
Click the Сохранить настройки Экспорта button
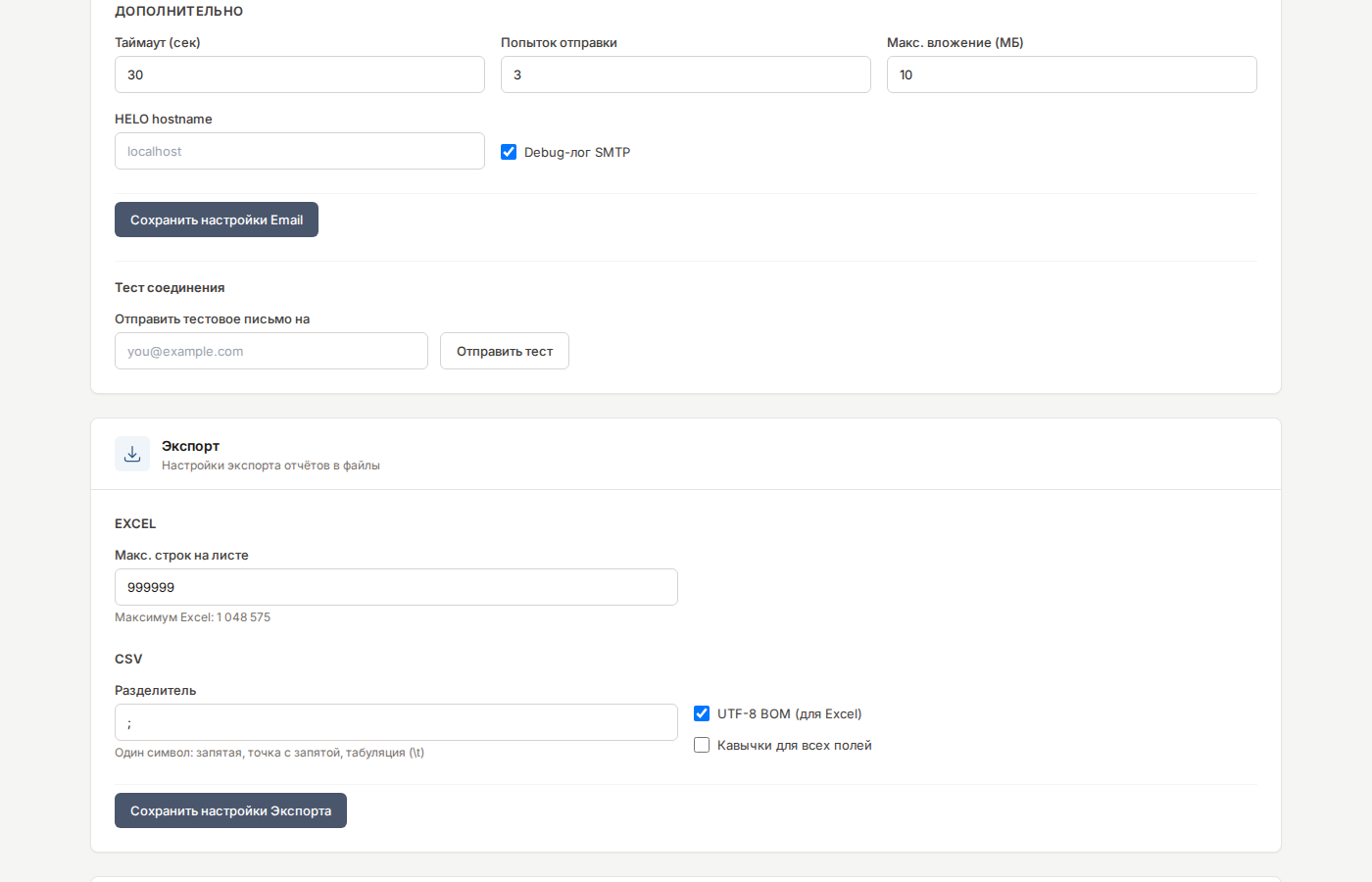click(x=230, y=810)
